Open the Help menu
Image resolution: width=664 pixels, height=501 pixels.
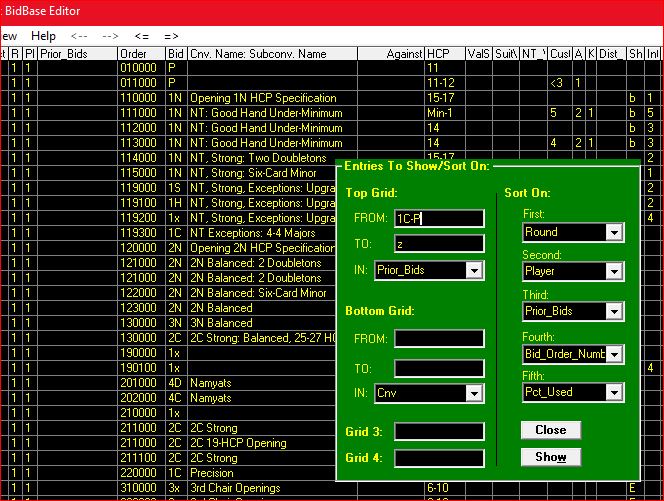point(46,36)
